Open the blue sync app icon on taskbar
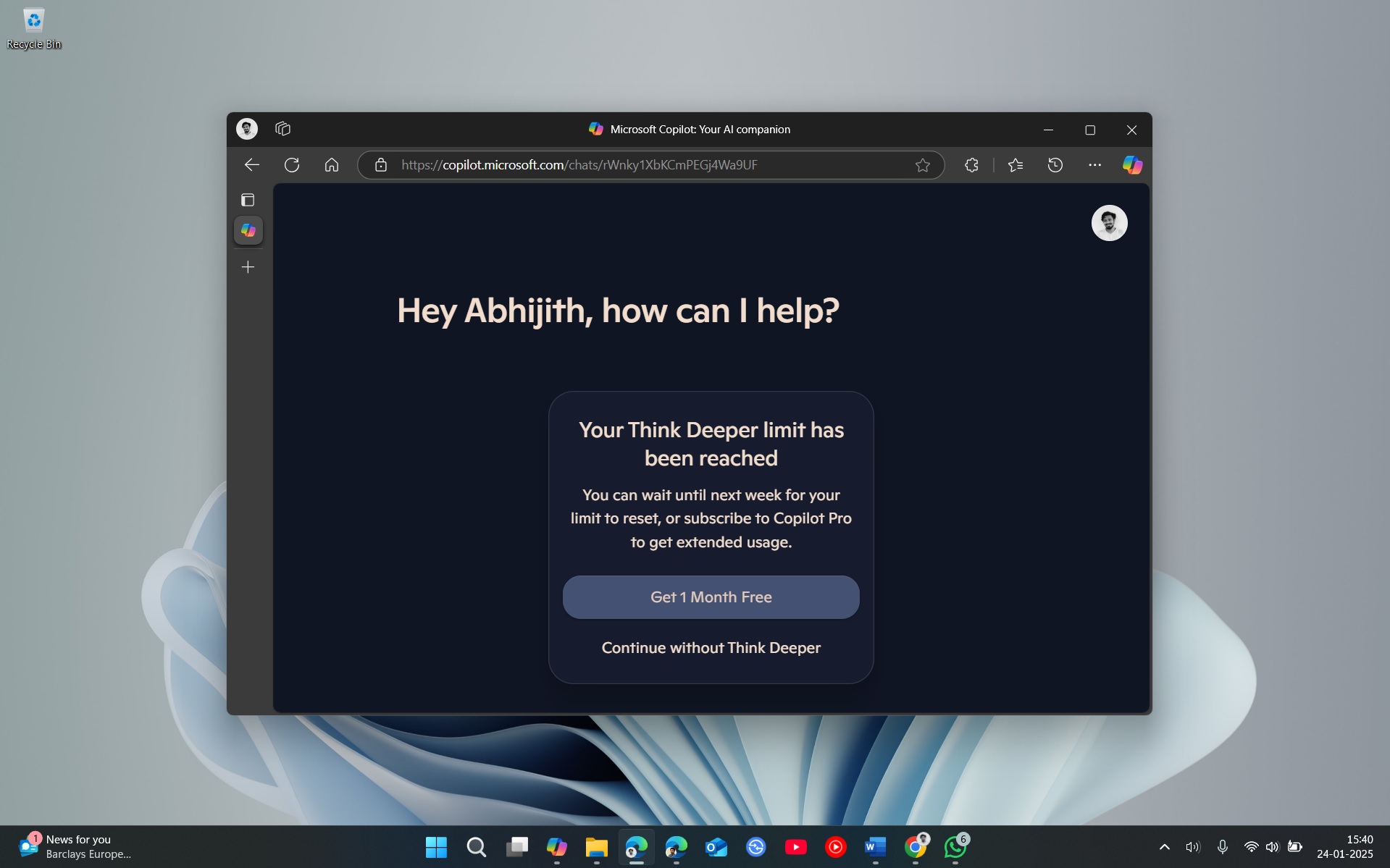This screenshot has height=868, width=1390. [755, 847]
